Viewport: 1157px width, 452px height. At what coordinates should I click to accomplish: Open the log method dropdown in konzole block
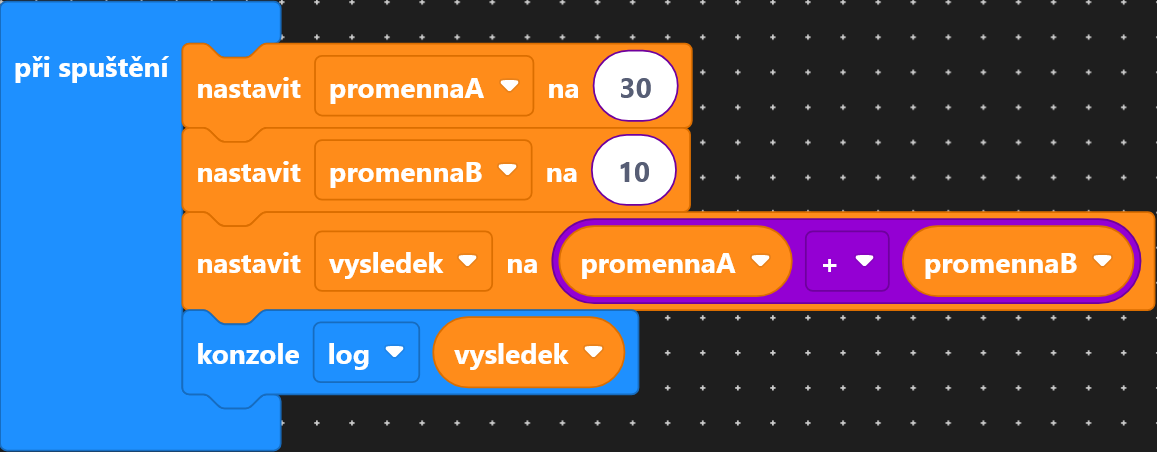click(x=366, y=352)
